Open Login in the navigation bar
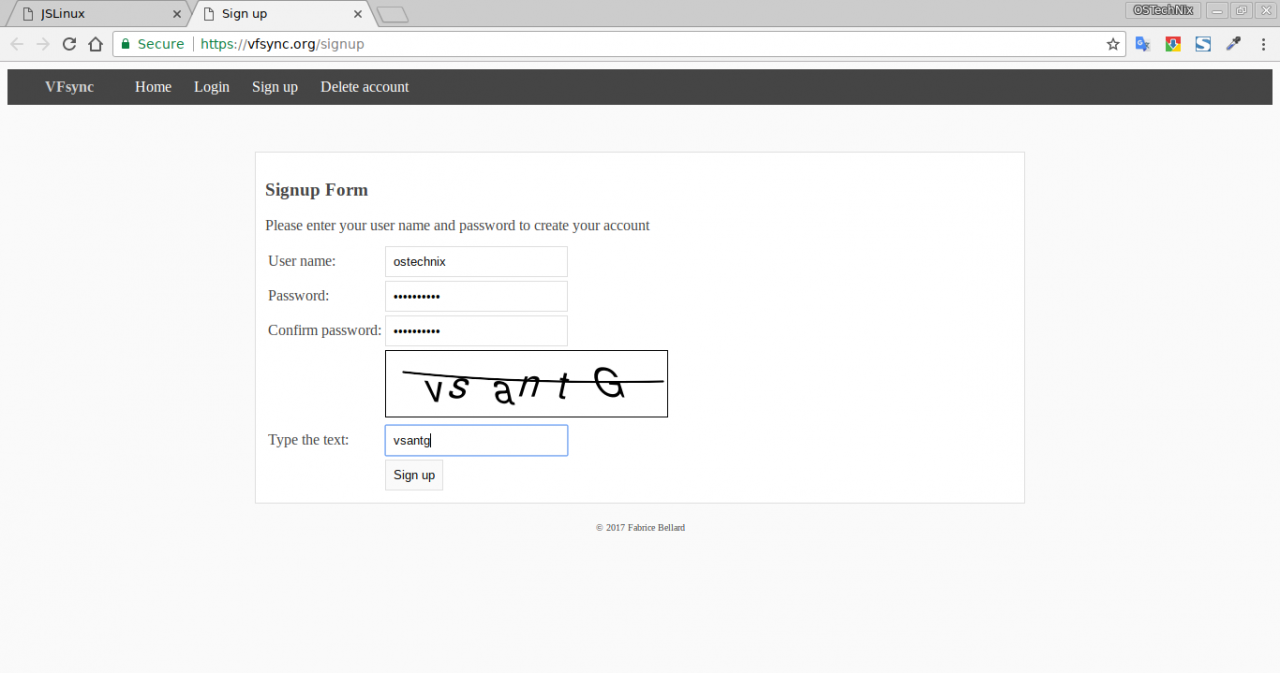The height and width of the screenshot is (673, 1280). pyautogui.click(x=212, y=87)
